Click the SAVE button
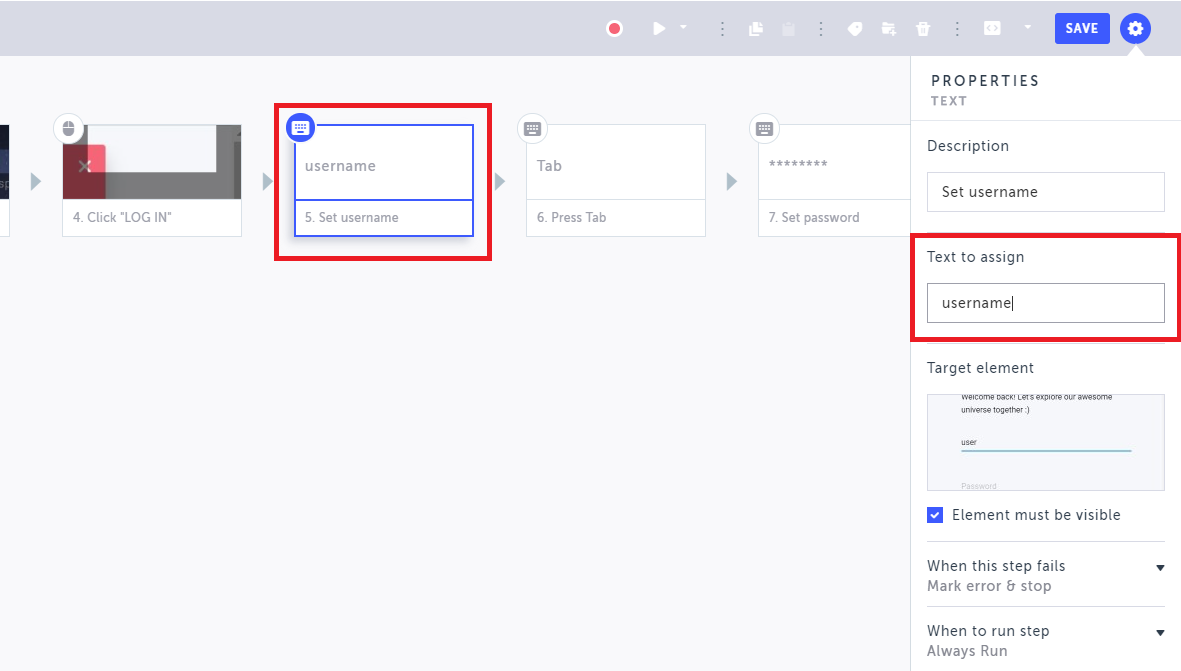 (1082, 29)
